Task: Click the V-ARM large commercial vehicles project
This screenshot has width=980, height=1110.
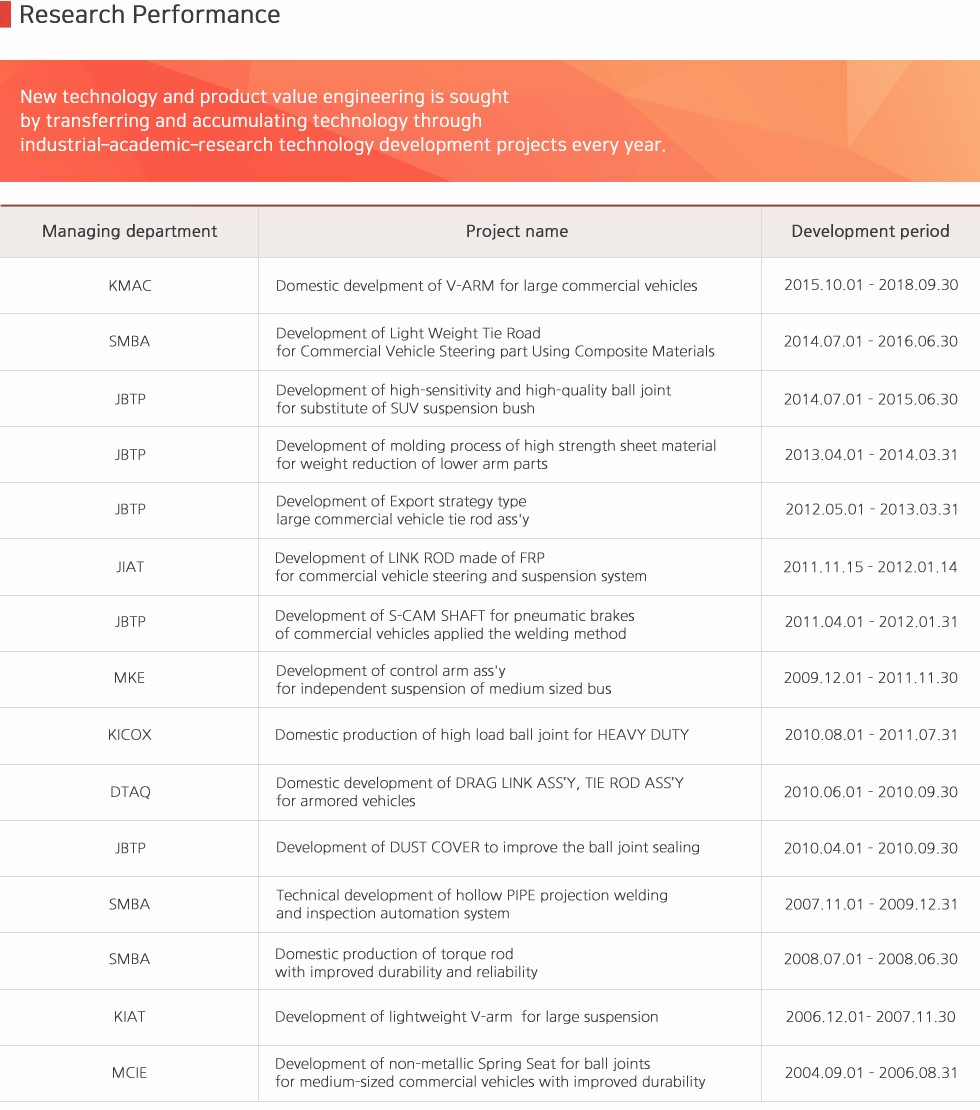Action: click(486, 286)
